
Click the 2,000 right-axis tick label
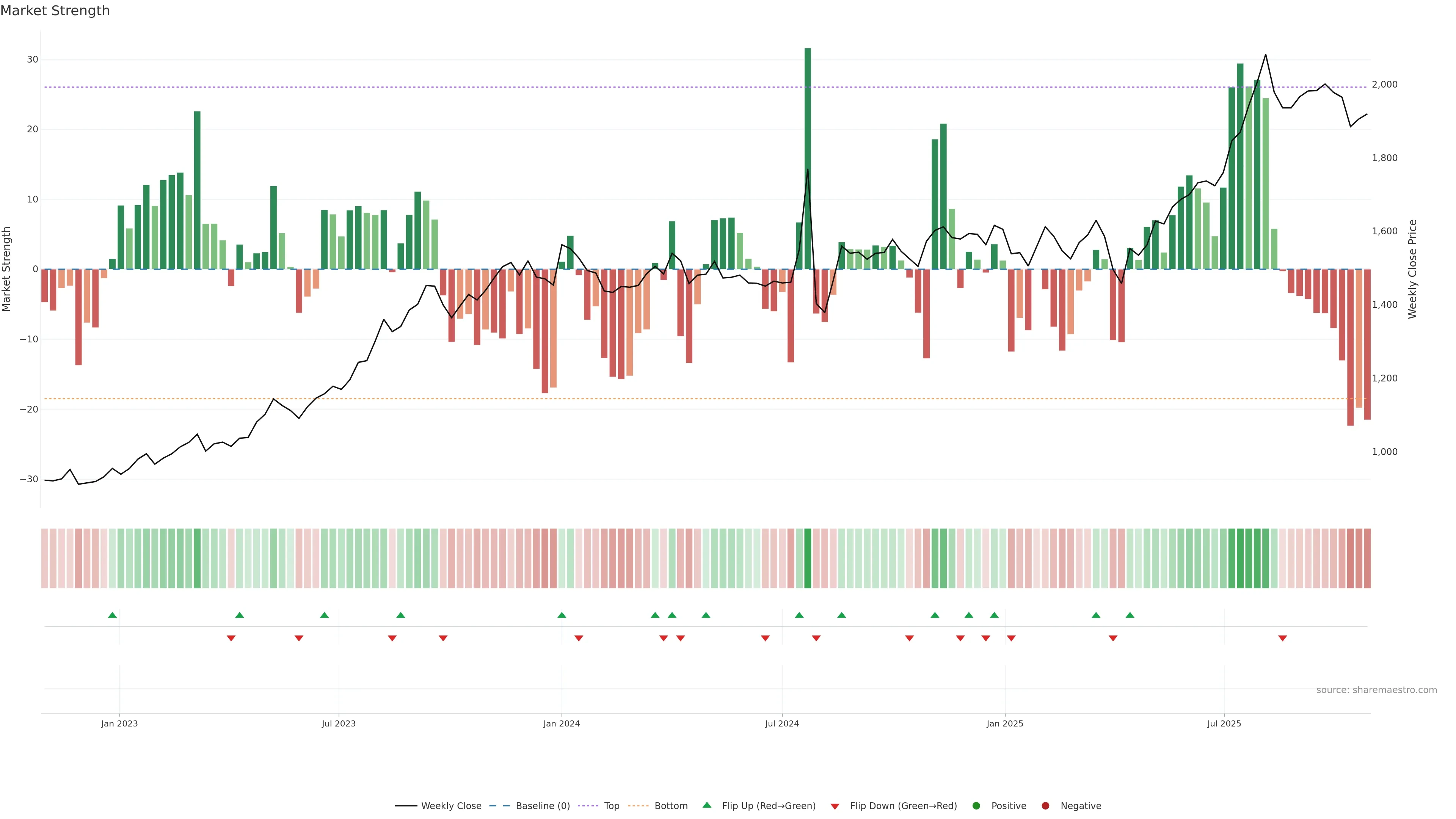click(1384, 85)
